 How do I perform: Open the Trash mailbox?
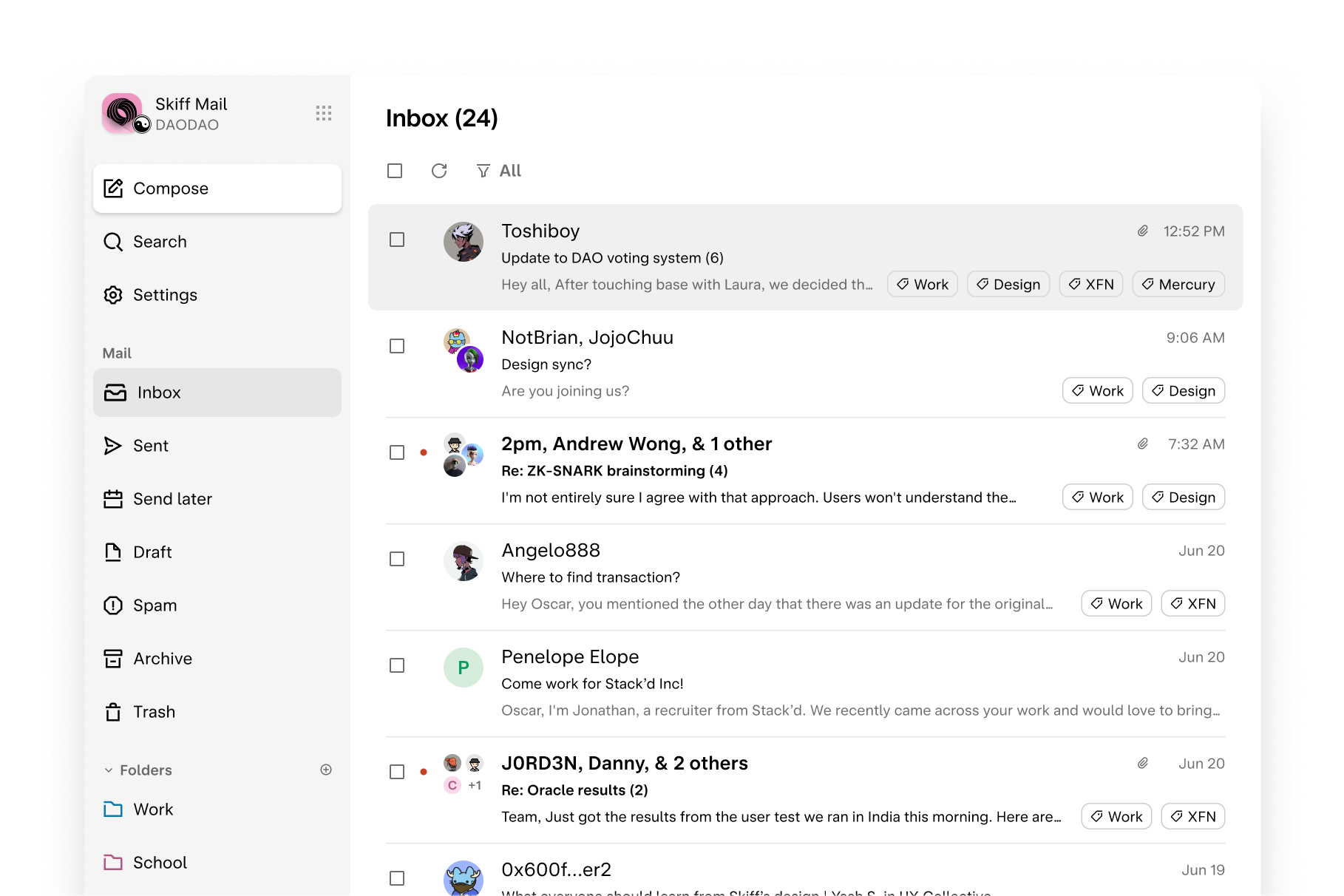pos(217,712)
